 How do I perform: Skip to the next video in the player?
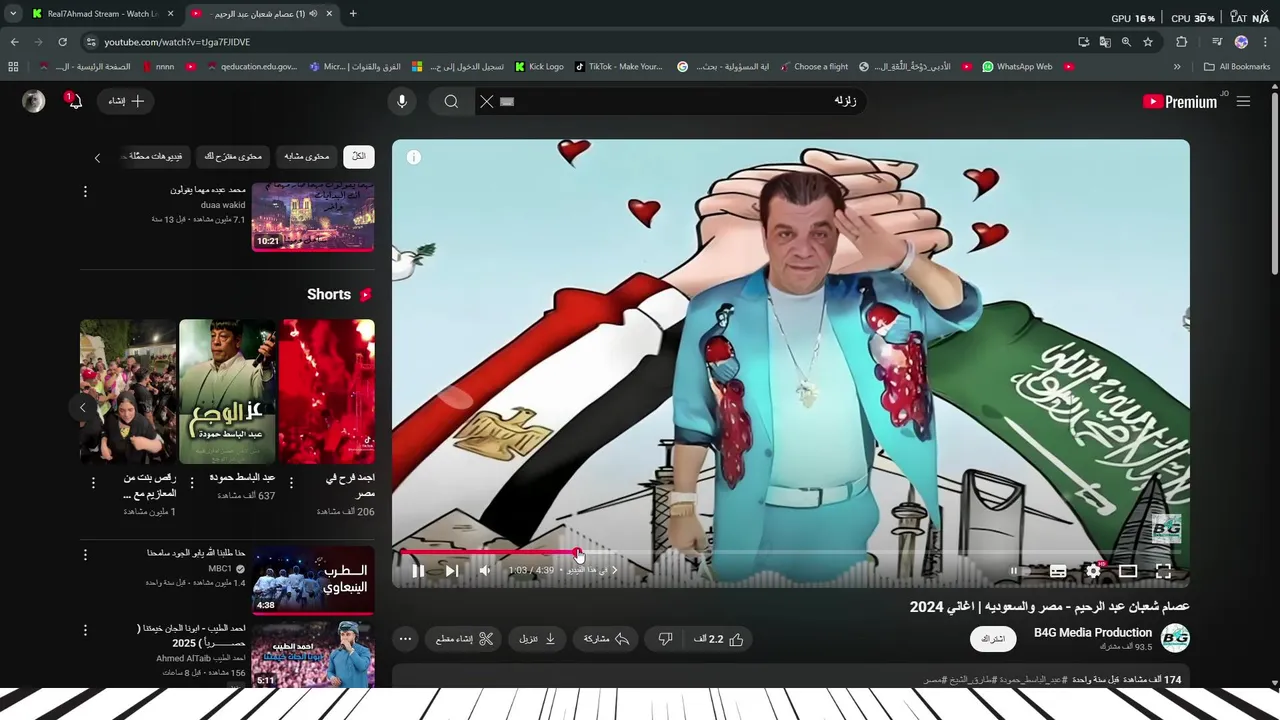coord(452,571)
